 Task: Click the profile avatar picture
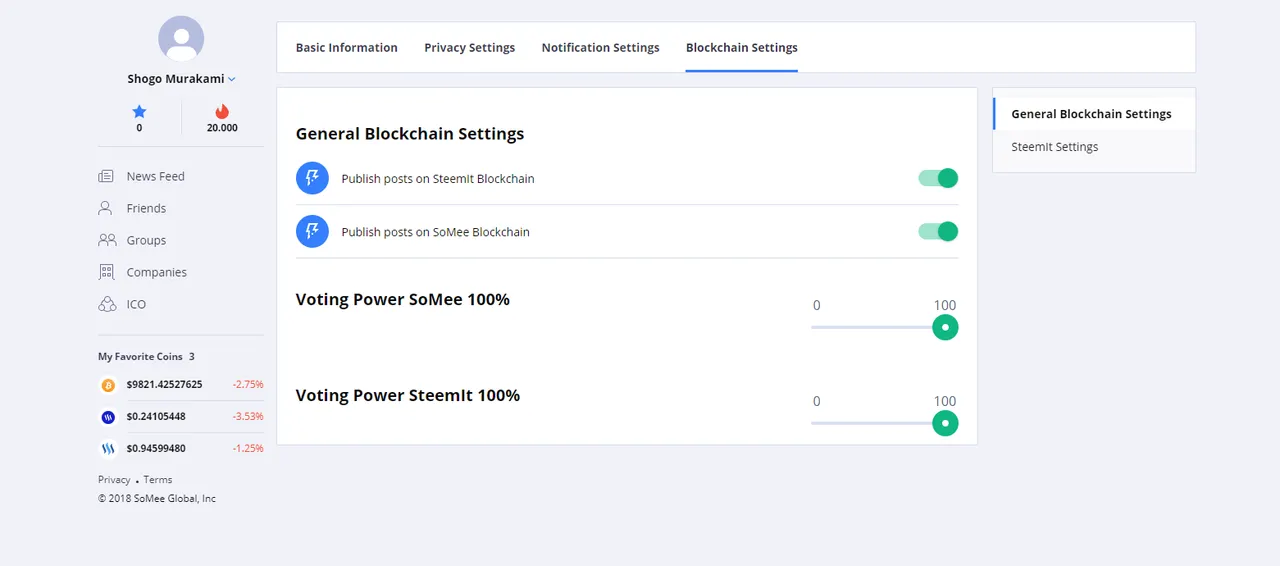coord(181,39)
